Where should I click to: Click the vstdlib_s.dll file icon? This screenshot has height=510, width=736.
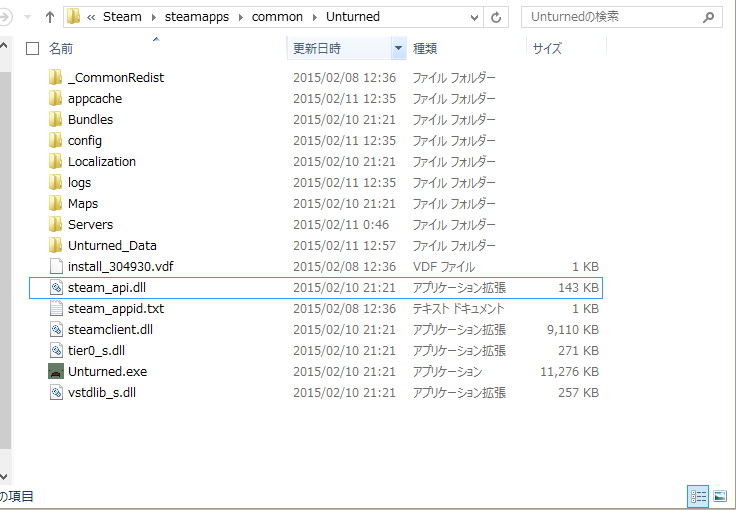tap(56, 392)
